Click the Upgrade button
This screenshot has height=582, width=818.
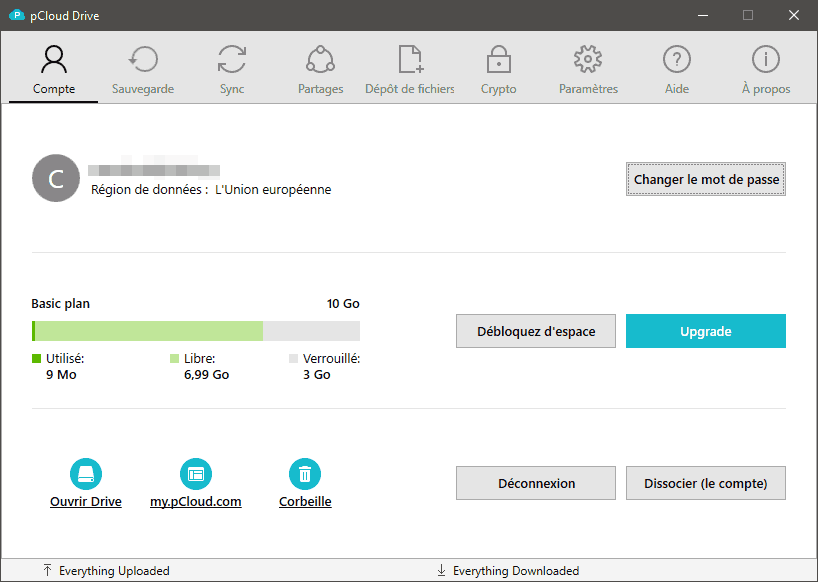coord(706,331)
